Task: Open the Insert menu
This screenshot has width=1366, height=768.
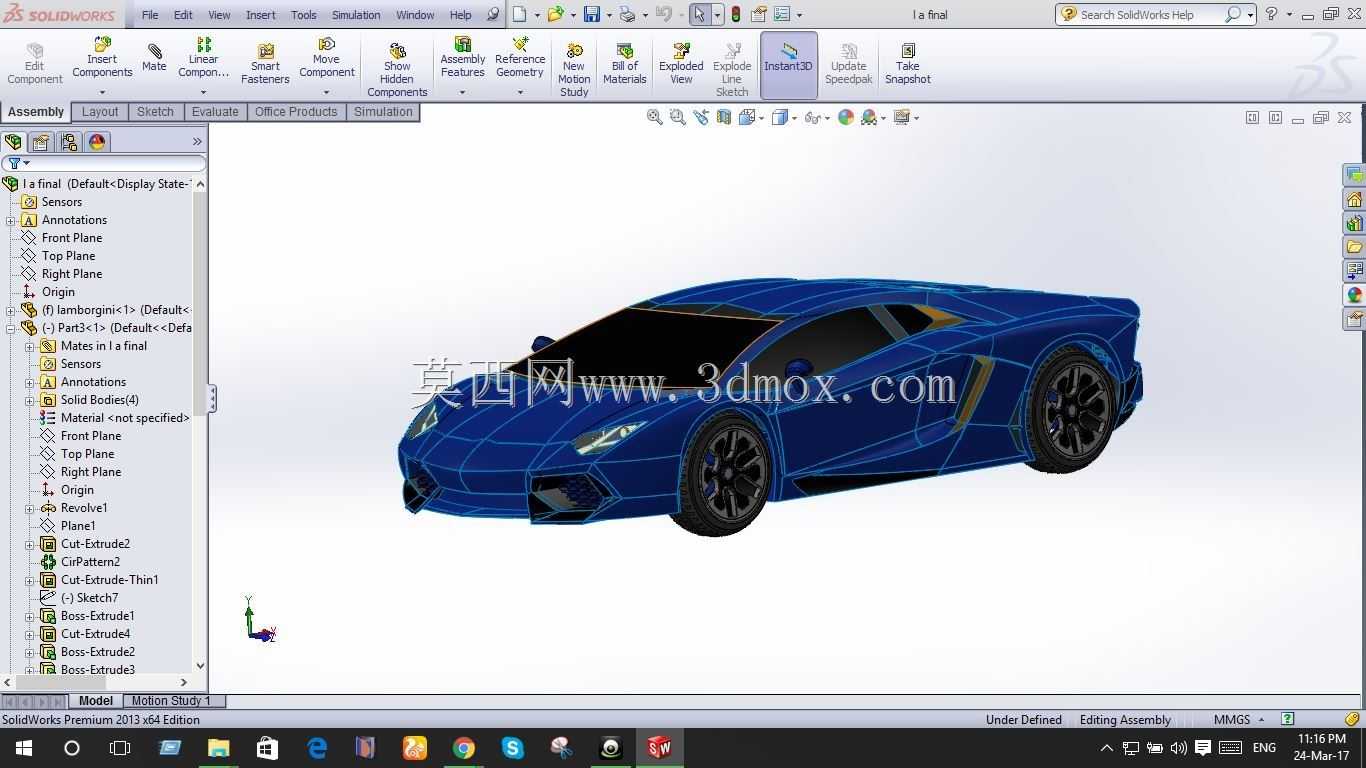Action: point(261,15)
